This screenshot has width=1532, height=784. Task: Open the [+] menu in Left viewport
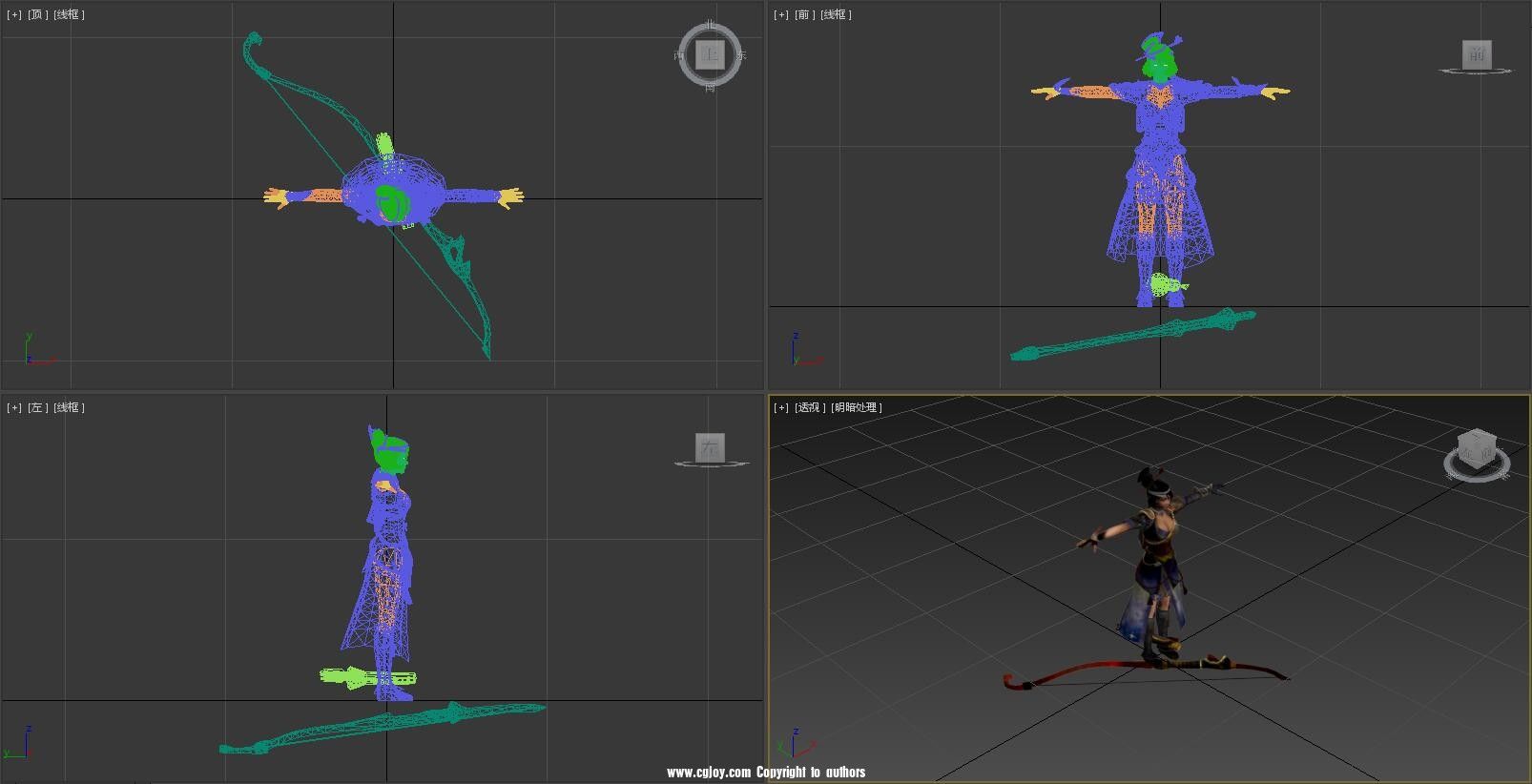[14, 407]
